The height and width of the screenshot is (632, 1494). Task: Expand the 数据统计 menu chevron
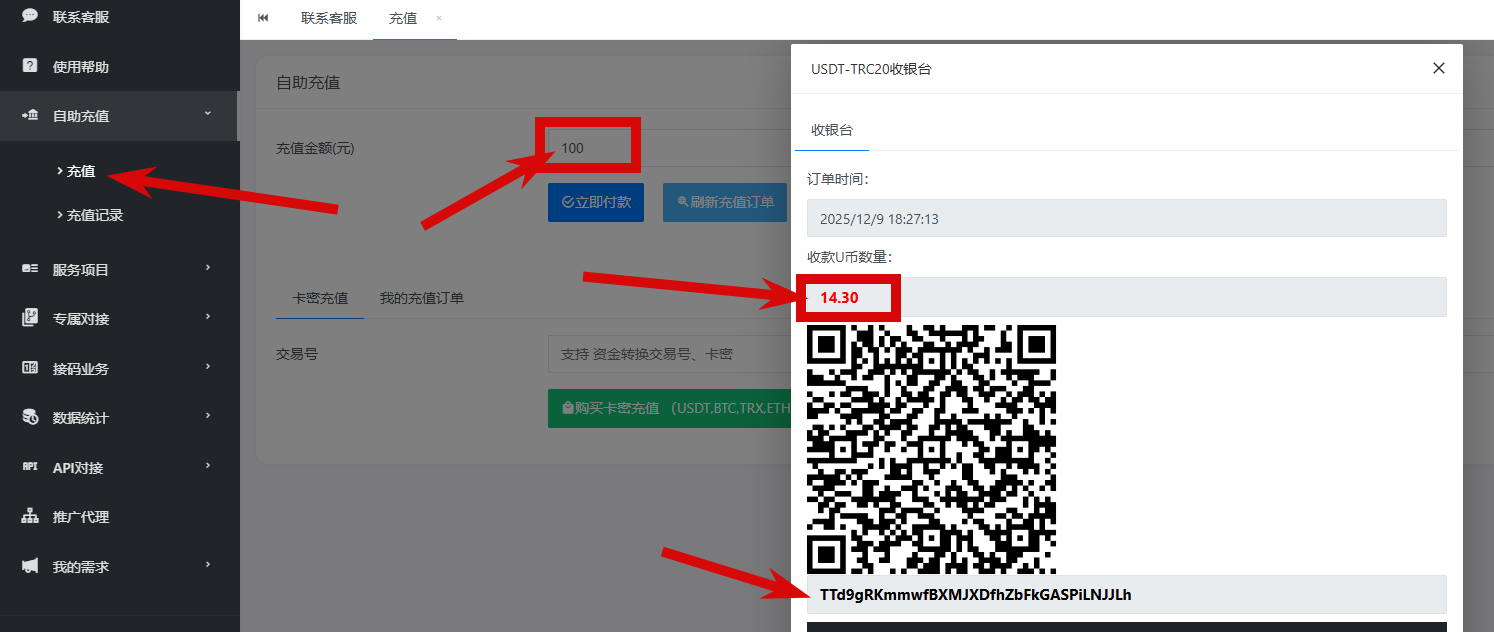208,416
